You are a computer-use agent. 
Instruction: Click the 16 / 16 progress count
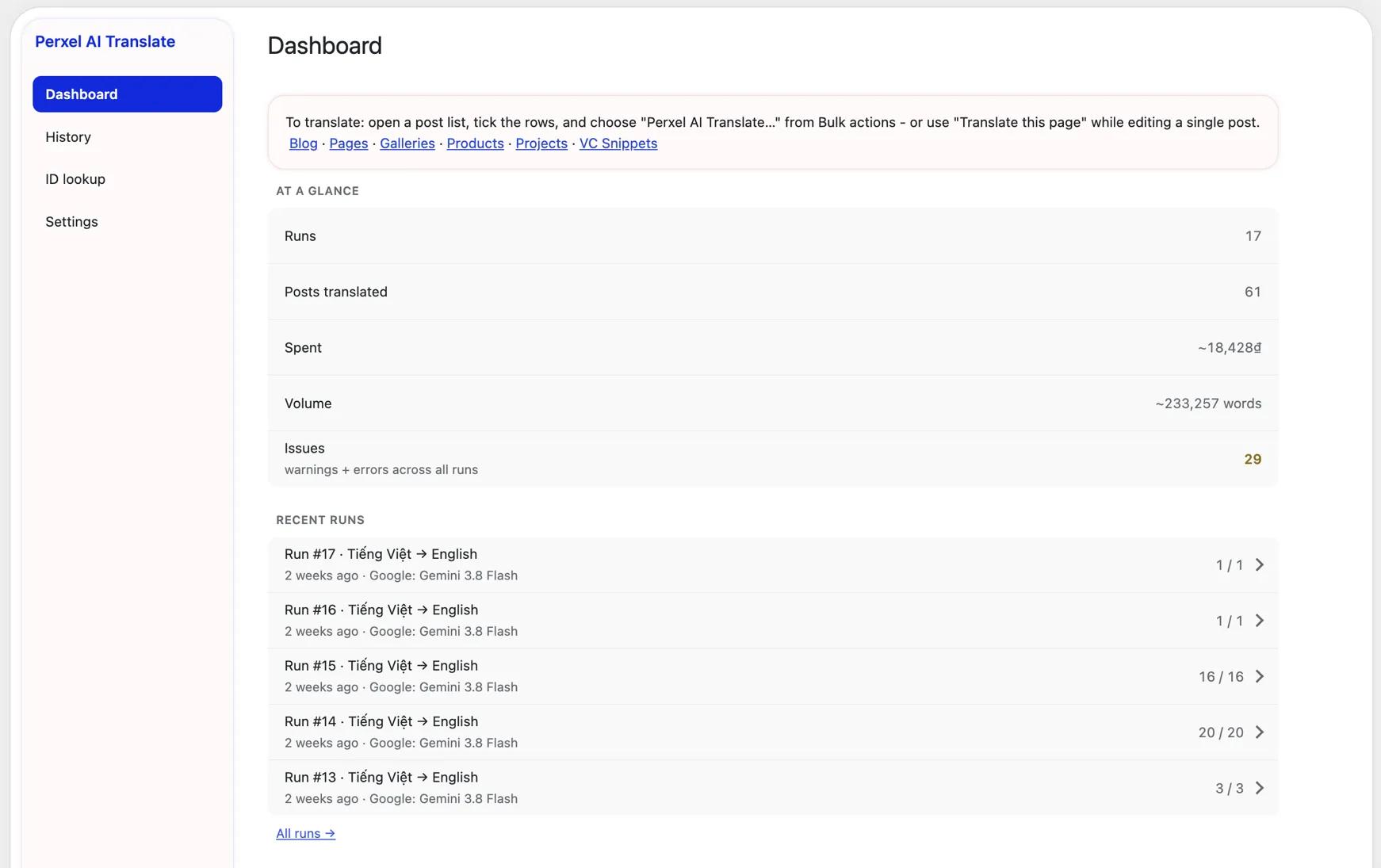click(1221, 677)
